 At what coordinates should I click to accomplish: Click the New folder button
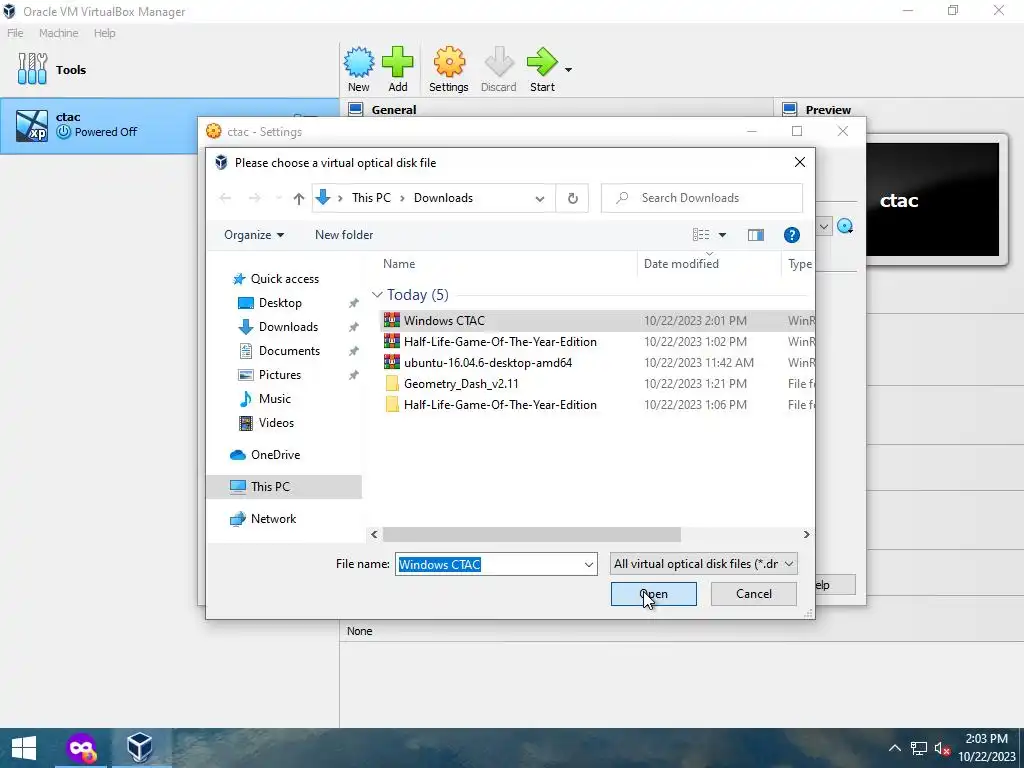click(x=344, y=235)
